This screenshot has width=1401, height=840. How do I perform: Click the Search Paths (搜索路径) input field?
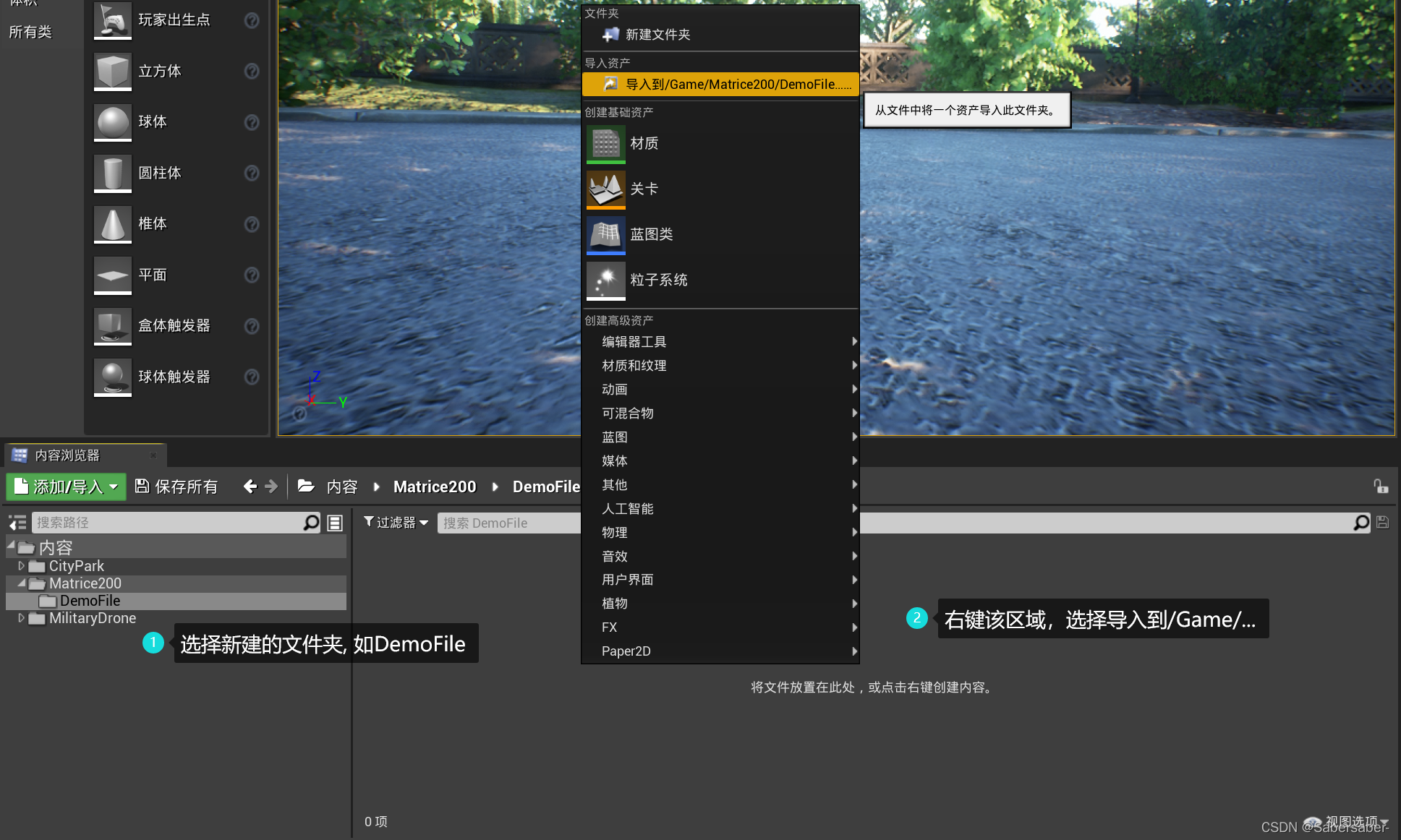168,523
